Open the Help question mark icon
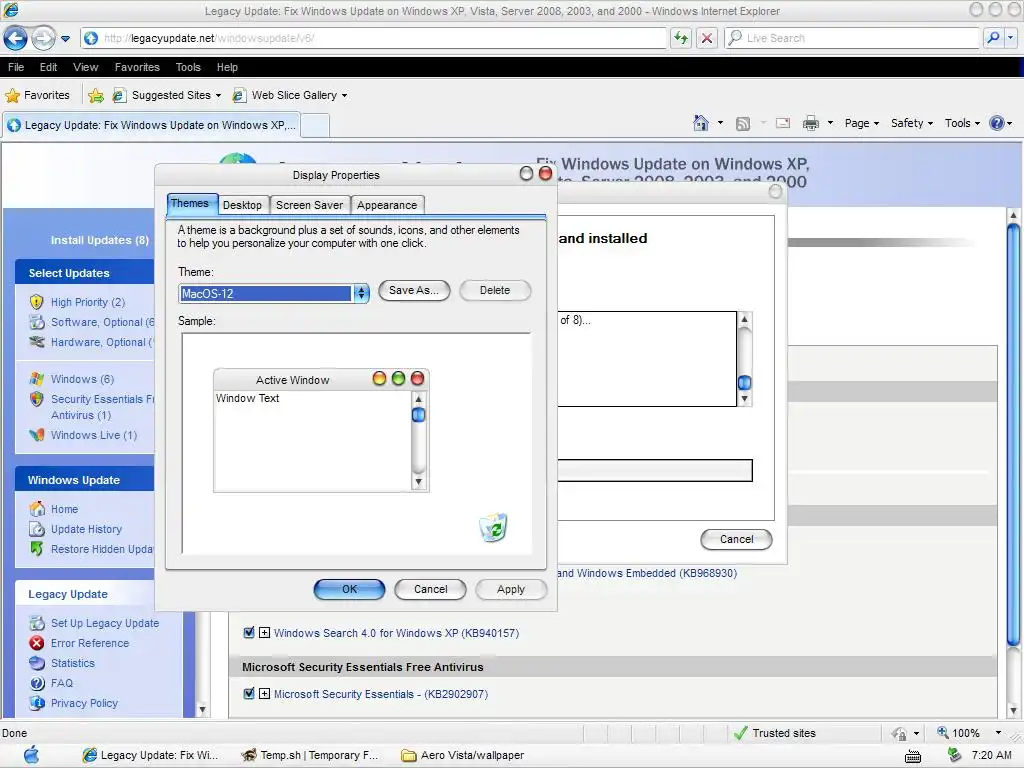 pos(997,123)
